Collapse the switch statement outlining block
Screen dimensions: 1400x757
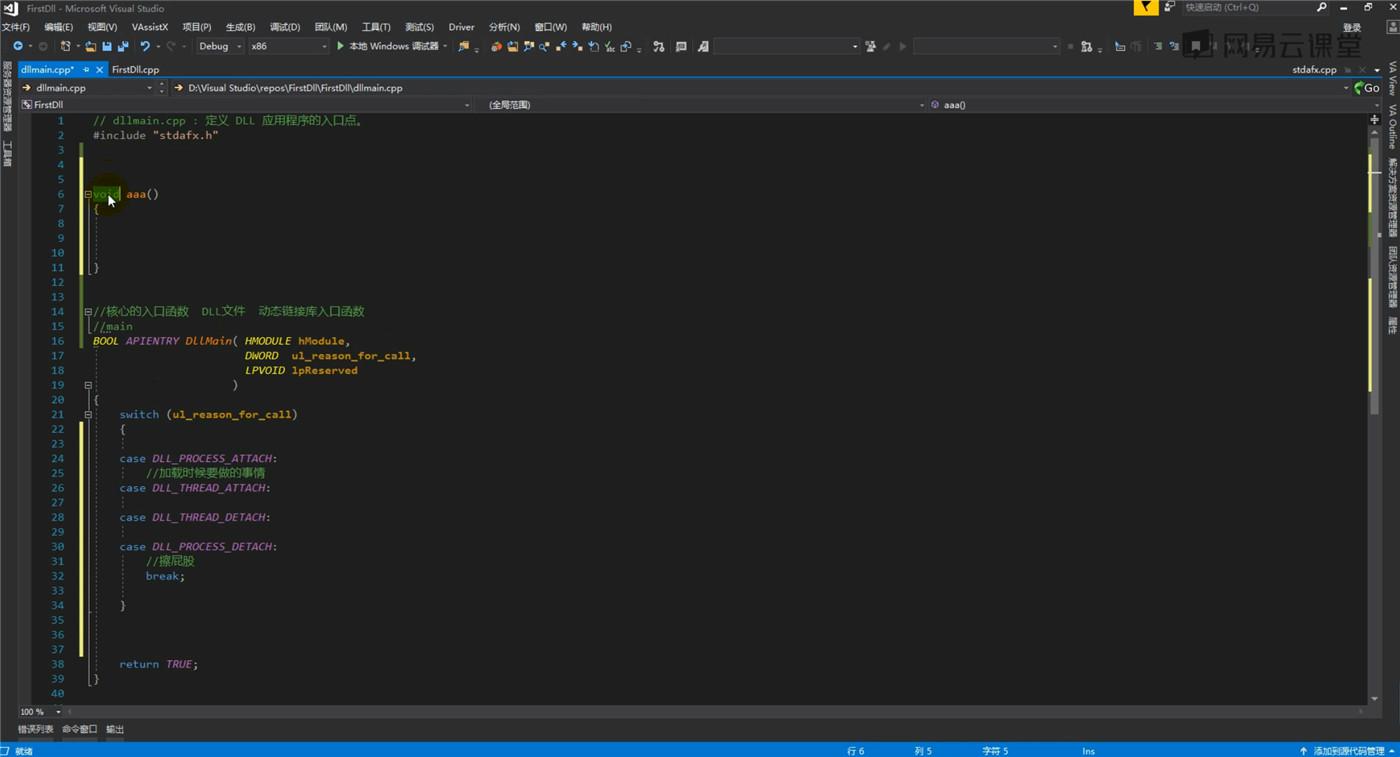[88, 414]
